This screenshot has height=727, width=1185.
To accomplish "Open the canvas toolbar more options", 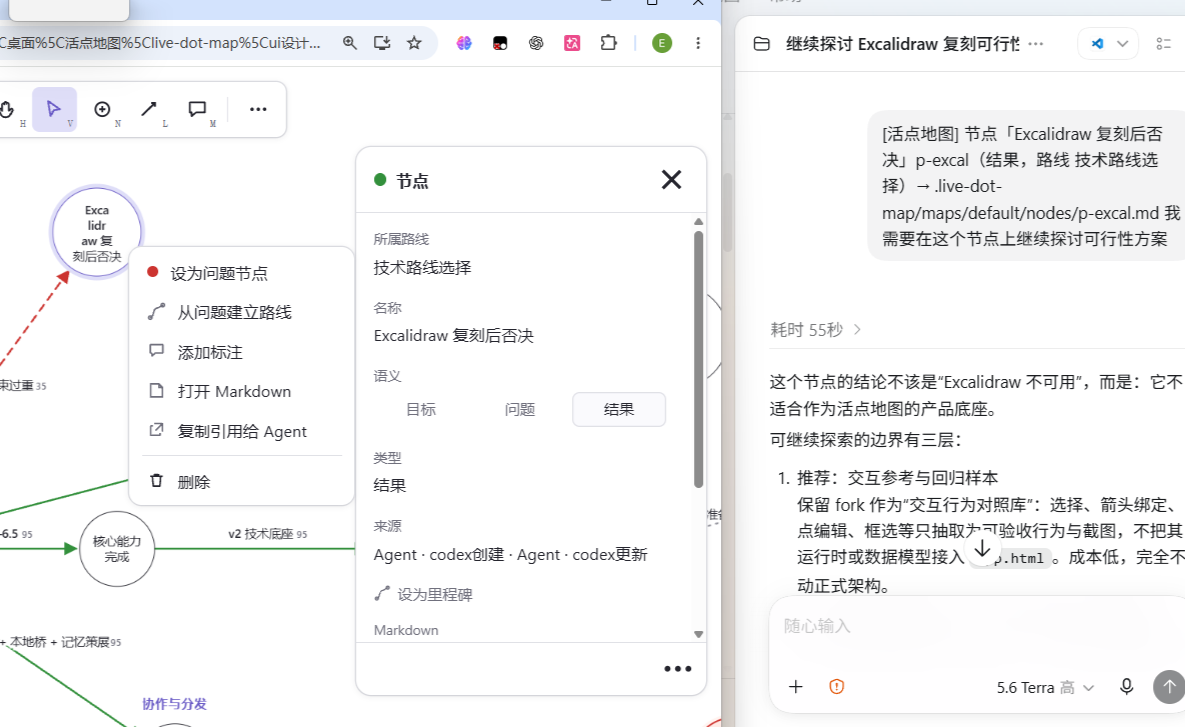I will click(258, 110).
